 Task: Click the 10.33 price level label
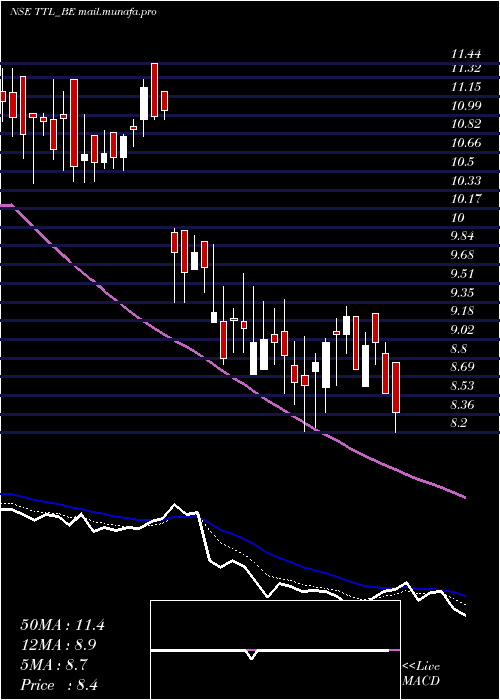click(x=466, y=181)
